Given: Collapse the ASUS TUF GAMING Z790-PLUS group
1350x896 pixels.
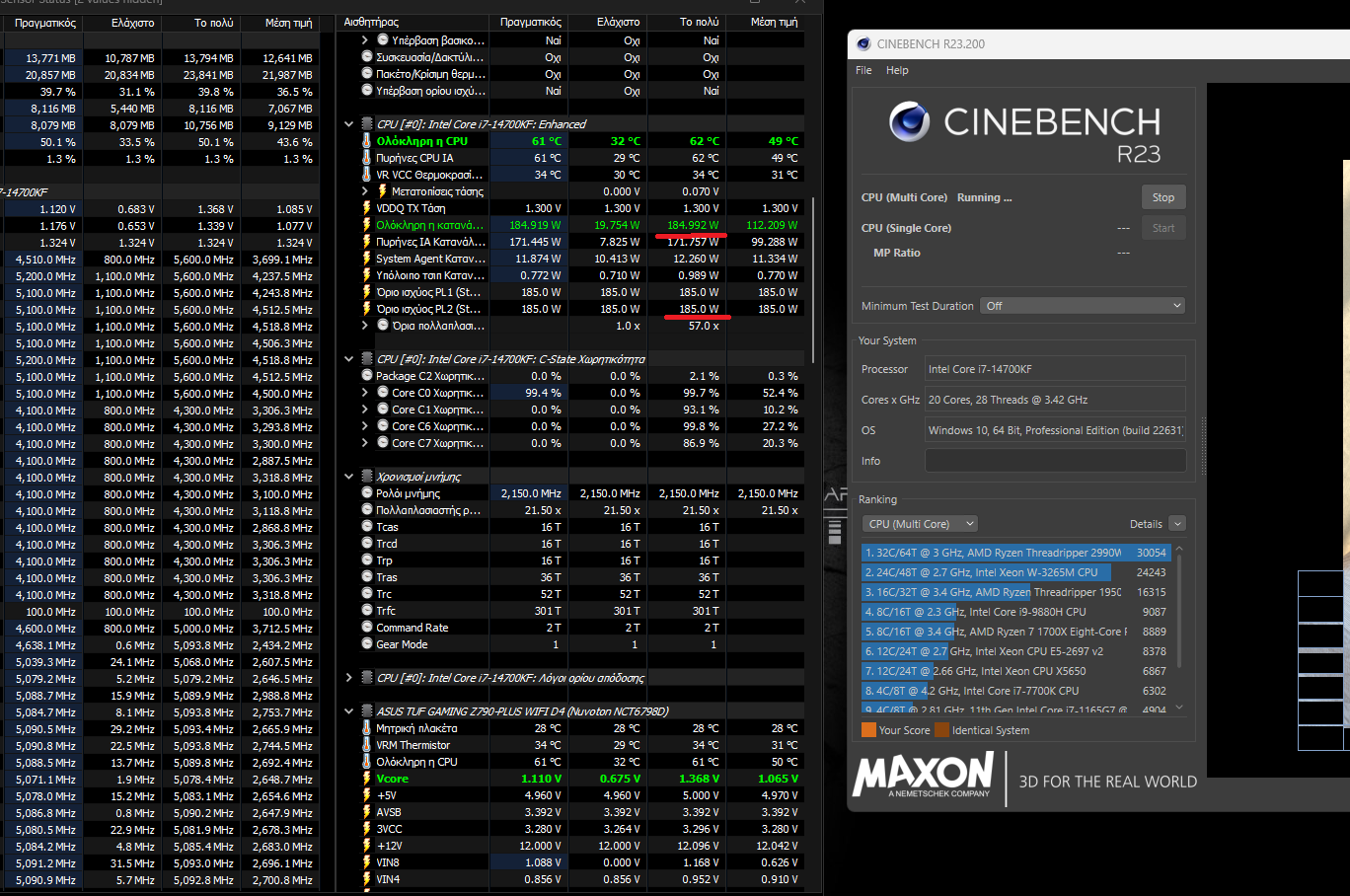Looking at the screenshot, I should [348, 711].
